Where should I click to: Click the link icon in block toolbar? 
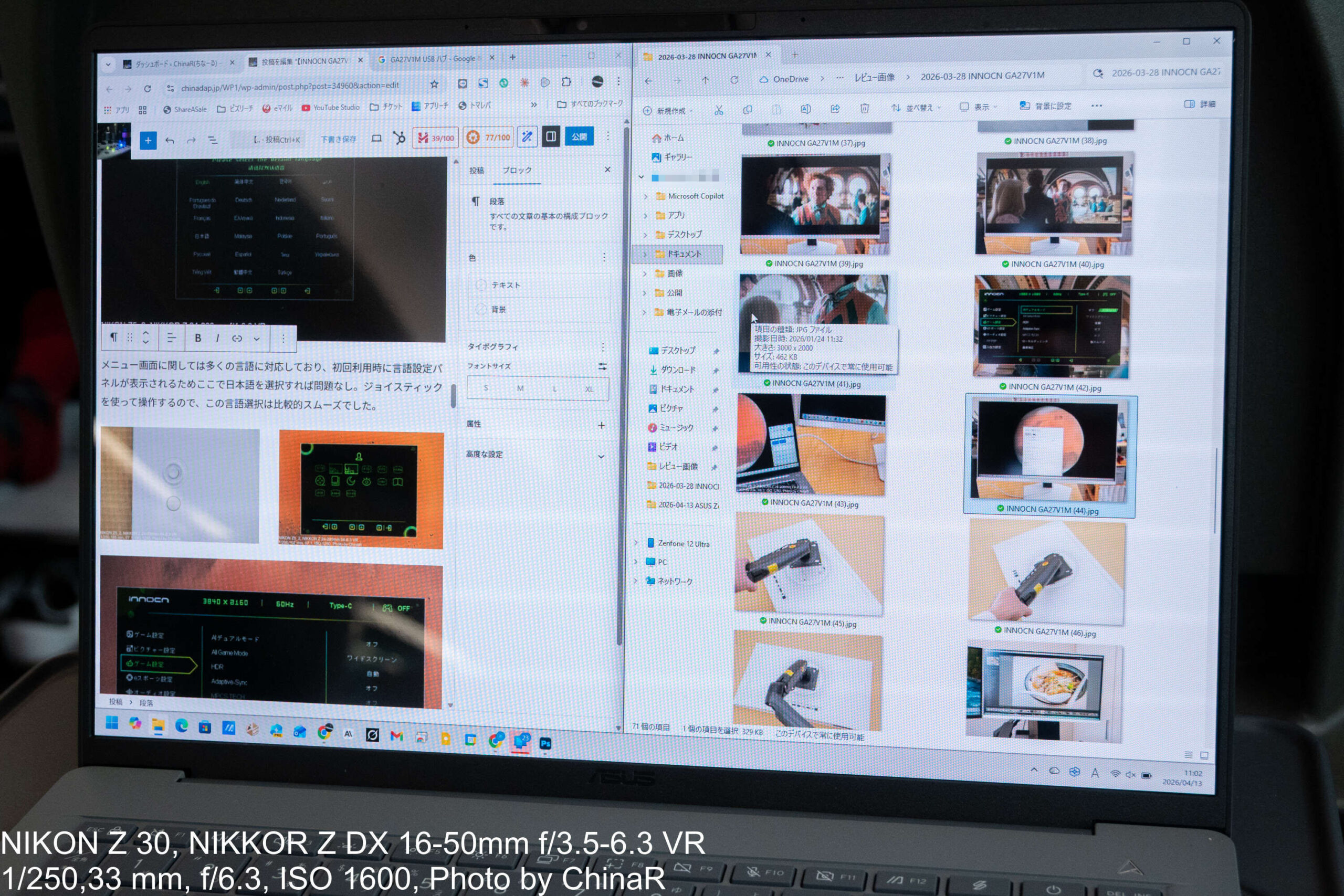pyautogui.click(x=237, y=339)
